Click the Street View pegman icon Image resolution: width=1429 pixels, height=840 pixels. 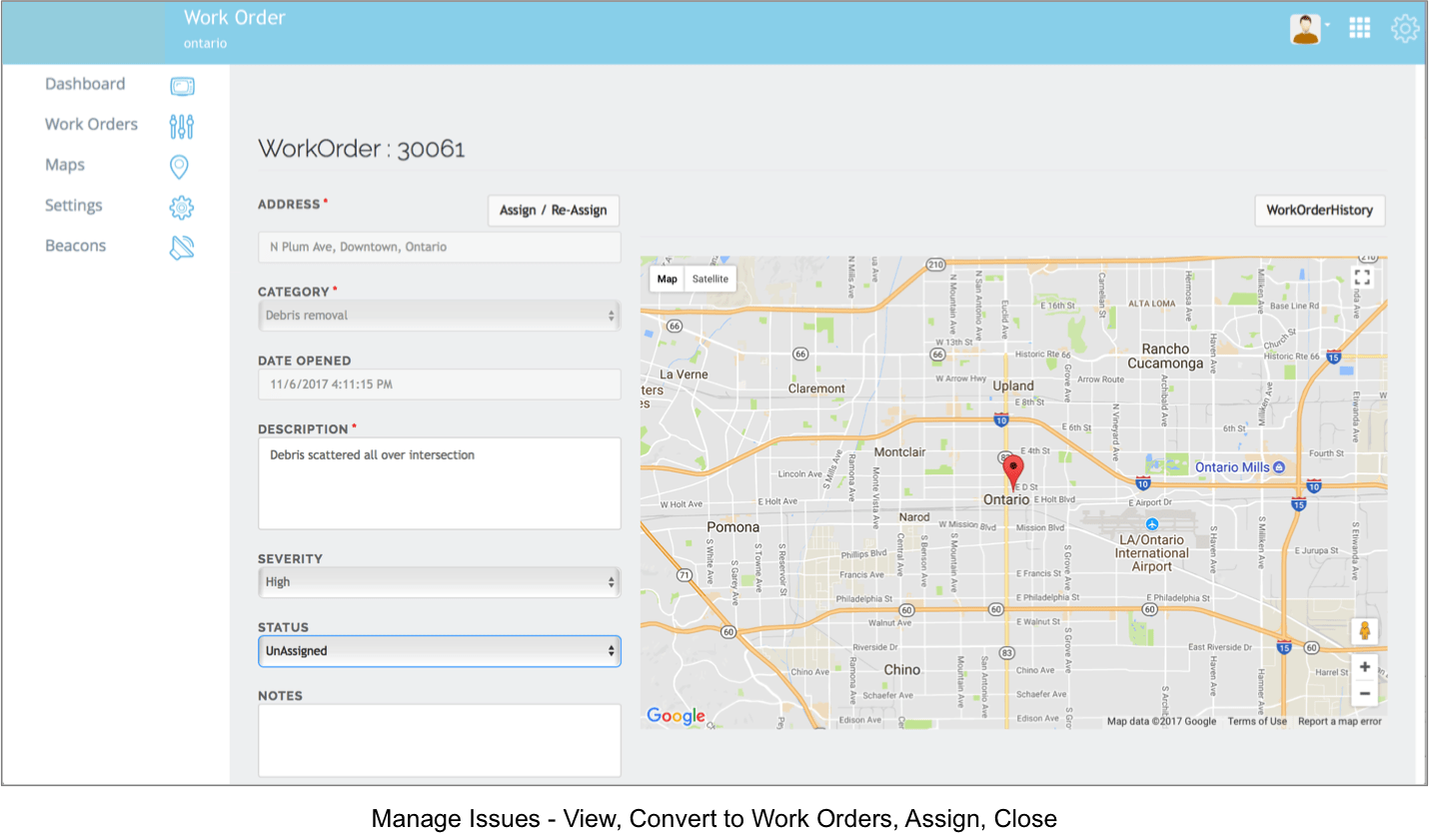coord(1364,631)
